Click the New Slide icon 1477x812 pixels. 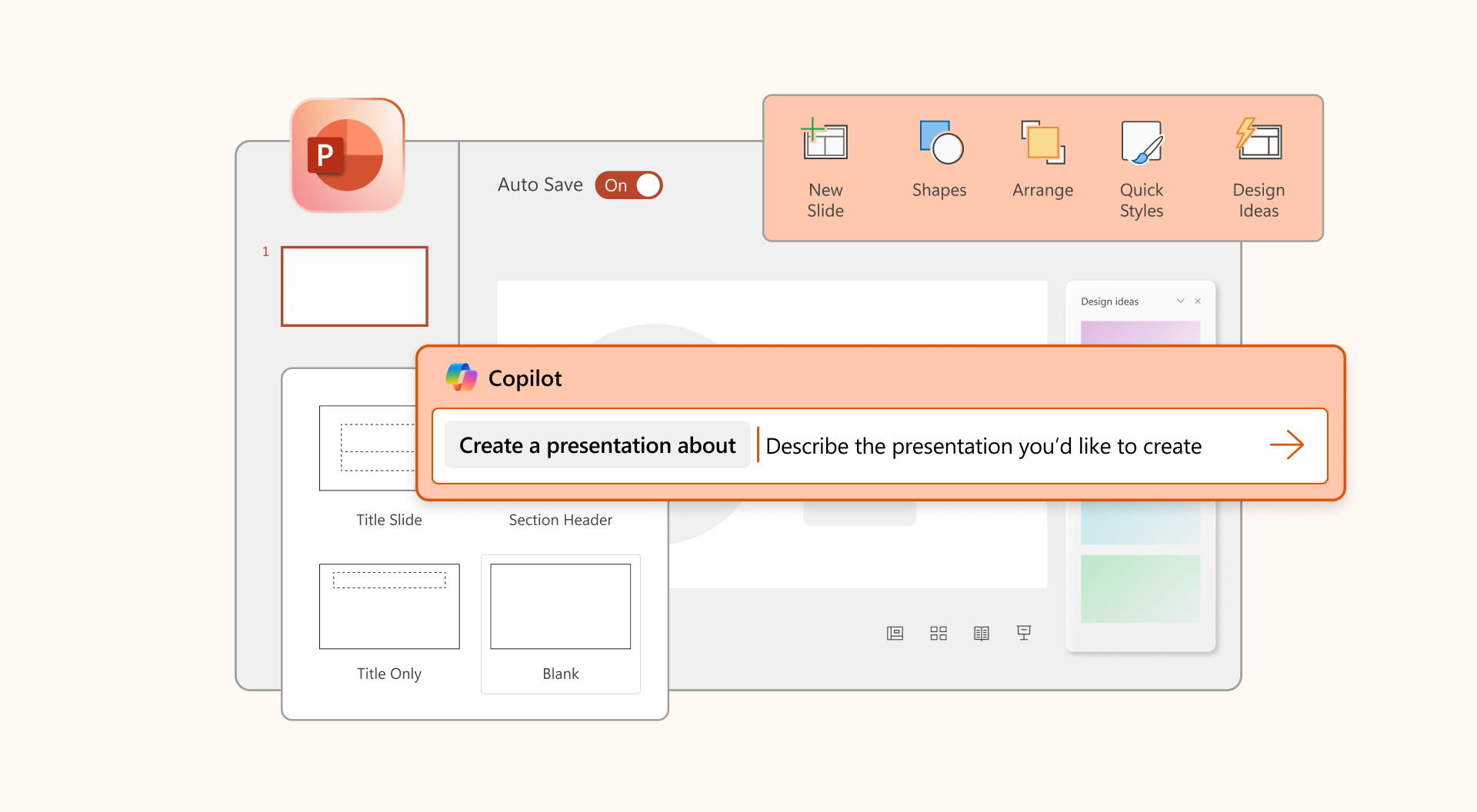(825, 141)
